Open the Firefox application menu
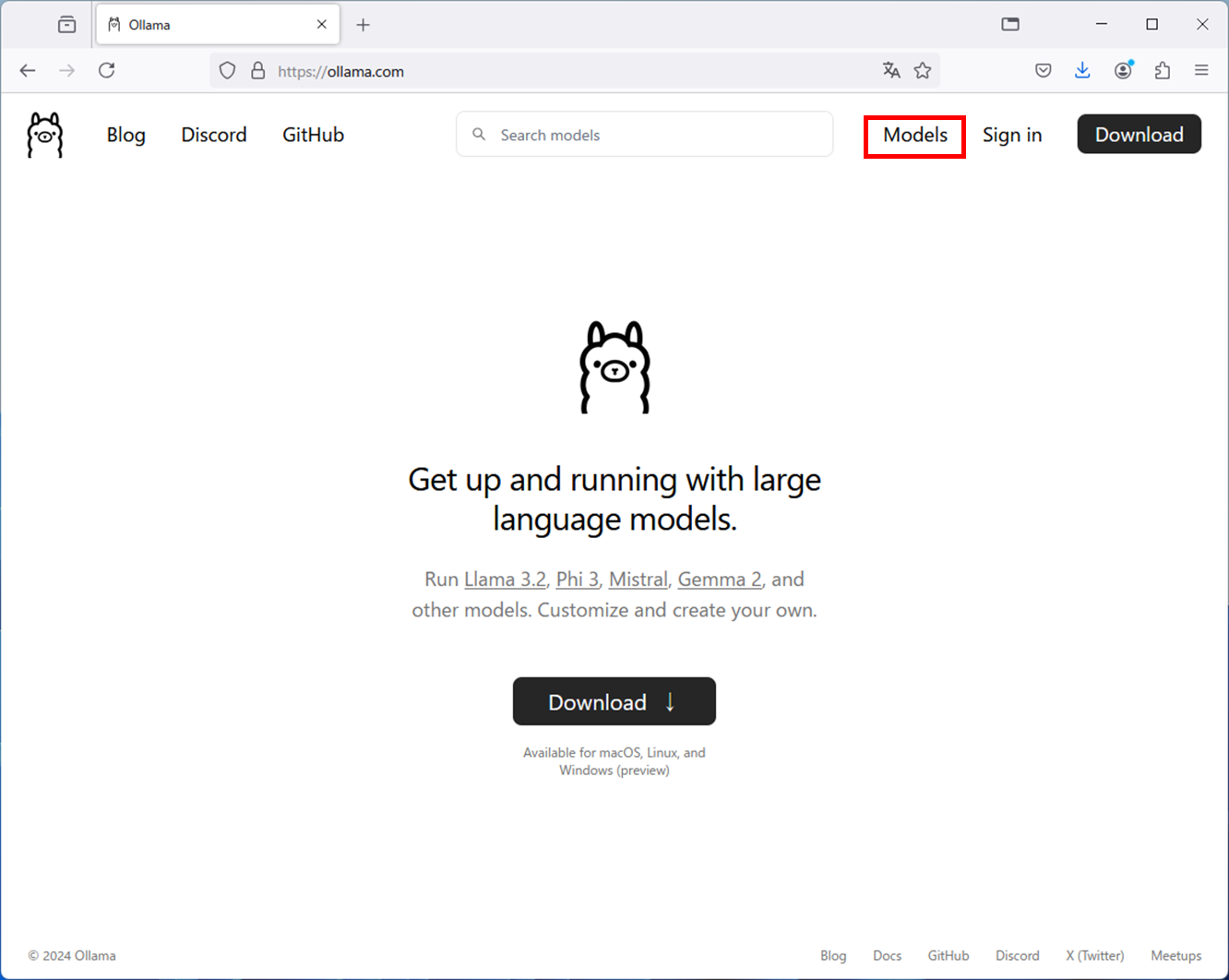Image resolution: width=1229 pixels, height=980 pixels. click(1201, 70)
